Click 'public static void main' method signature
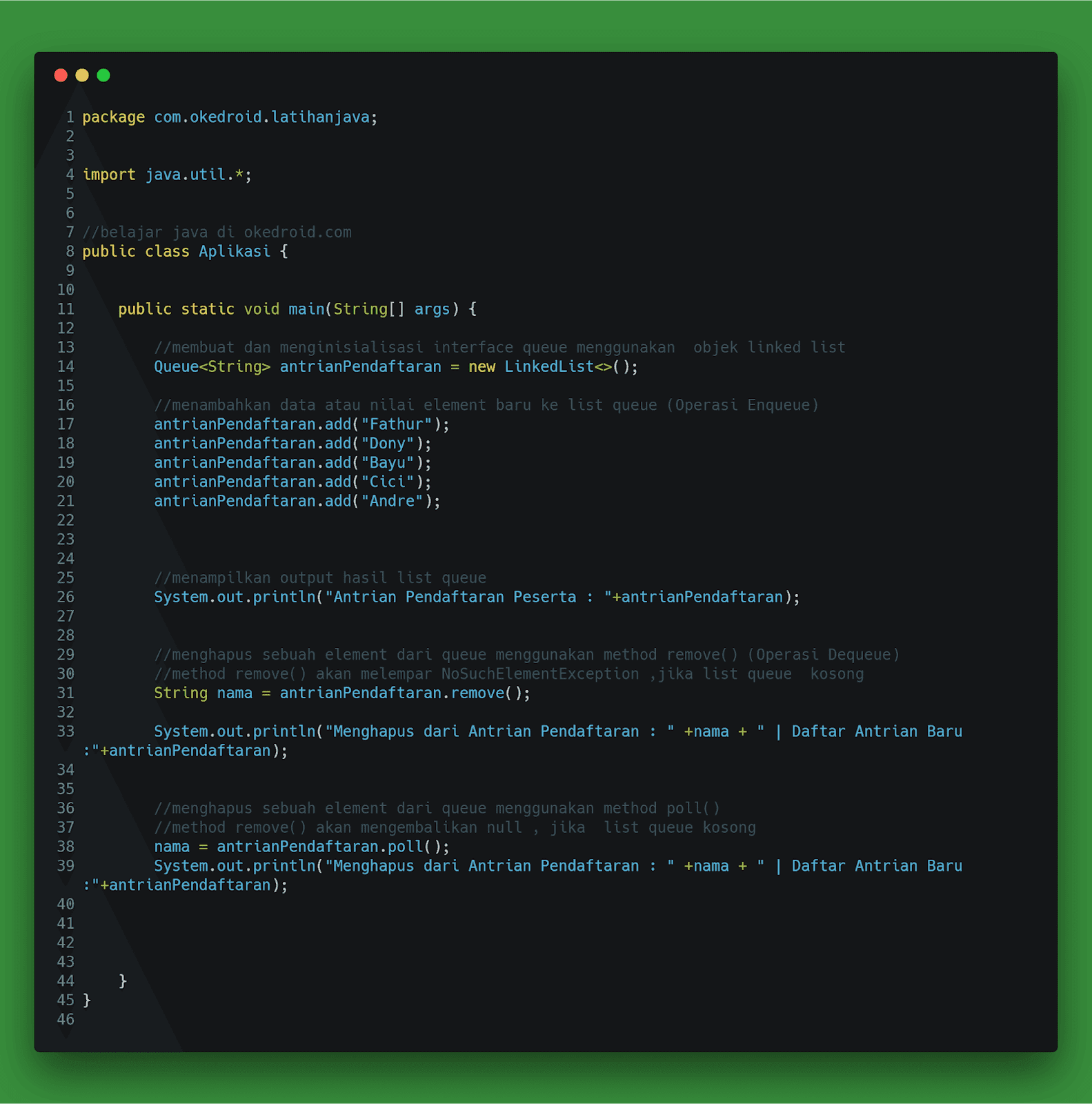 [x=297, y=309]
